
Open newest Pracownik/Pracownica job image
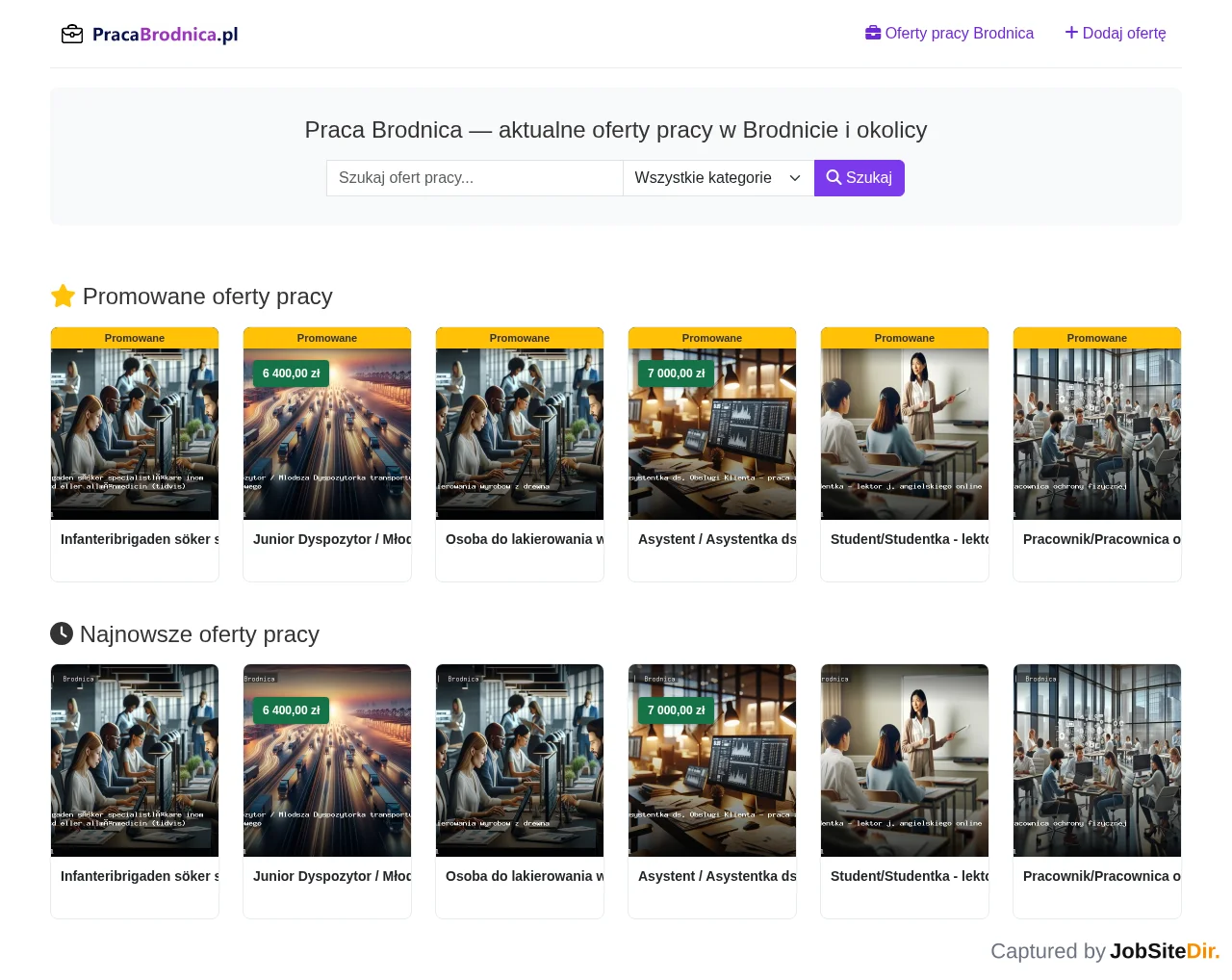pos(1097,761)
